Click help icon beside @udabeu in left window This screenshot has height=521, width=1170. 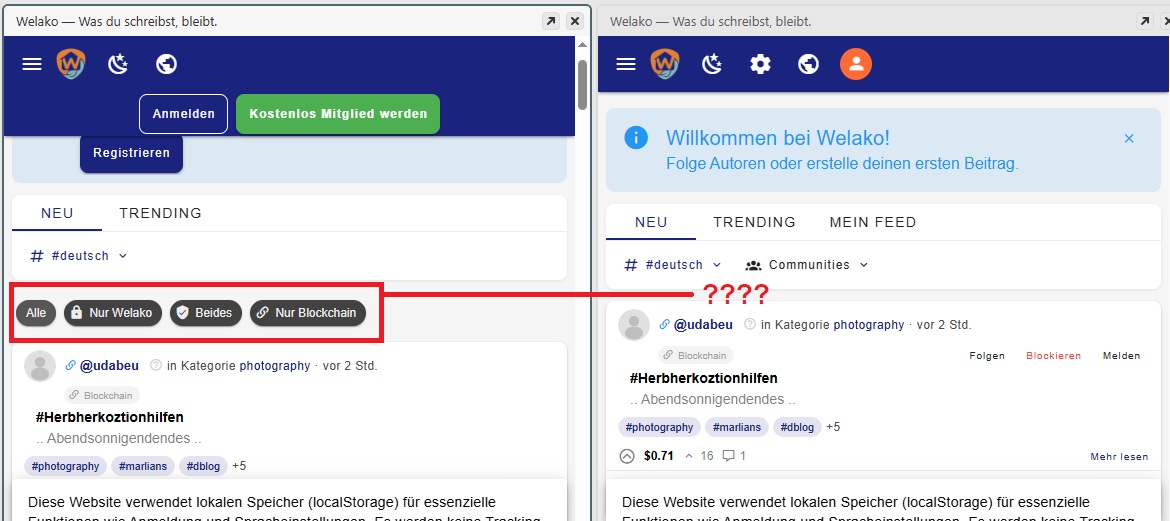tap(155, 366)
